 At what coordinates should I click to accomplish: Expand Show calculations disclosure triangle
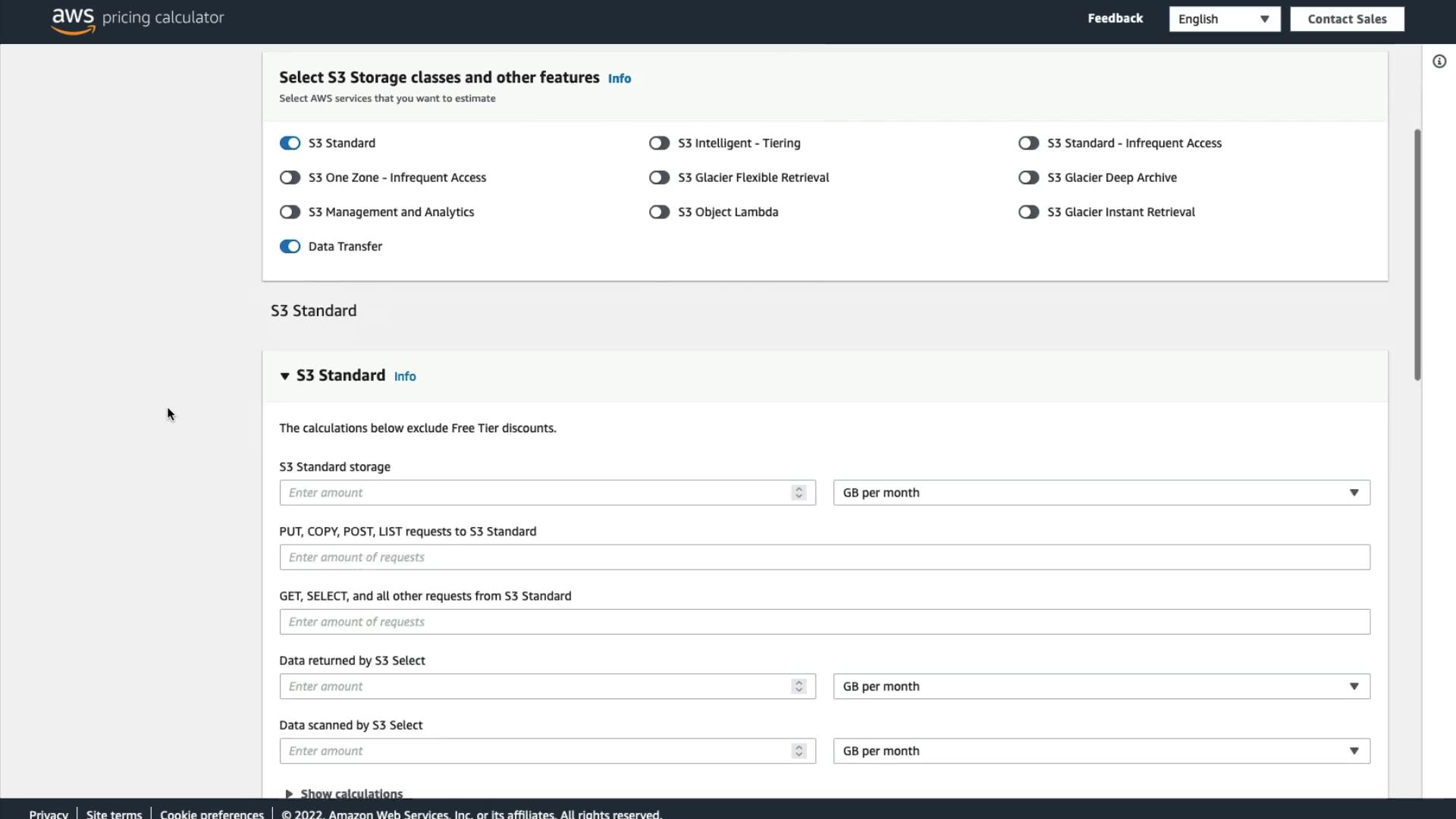point(289,793)
